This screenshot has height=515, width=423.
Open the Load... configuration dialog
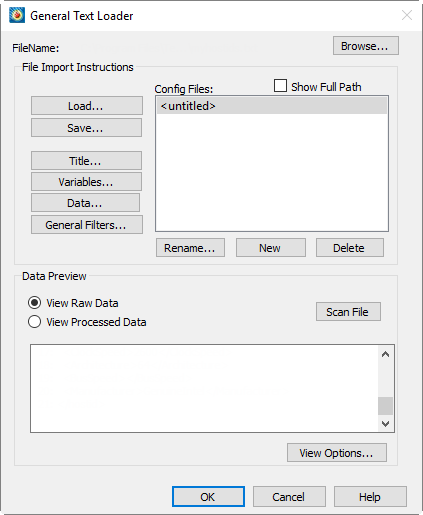click(x=87, y=106)
